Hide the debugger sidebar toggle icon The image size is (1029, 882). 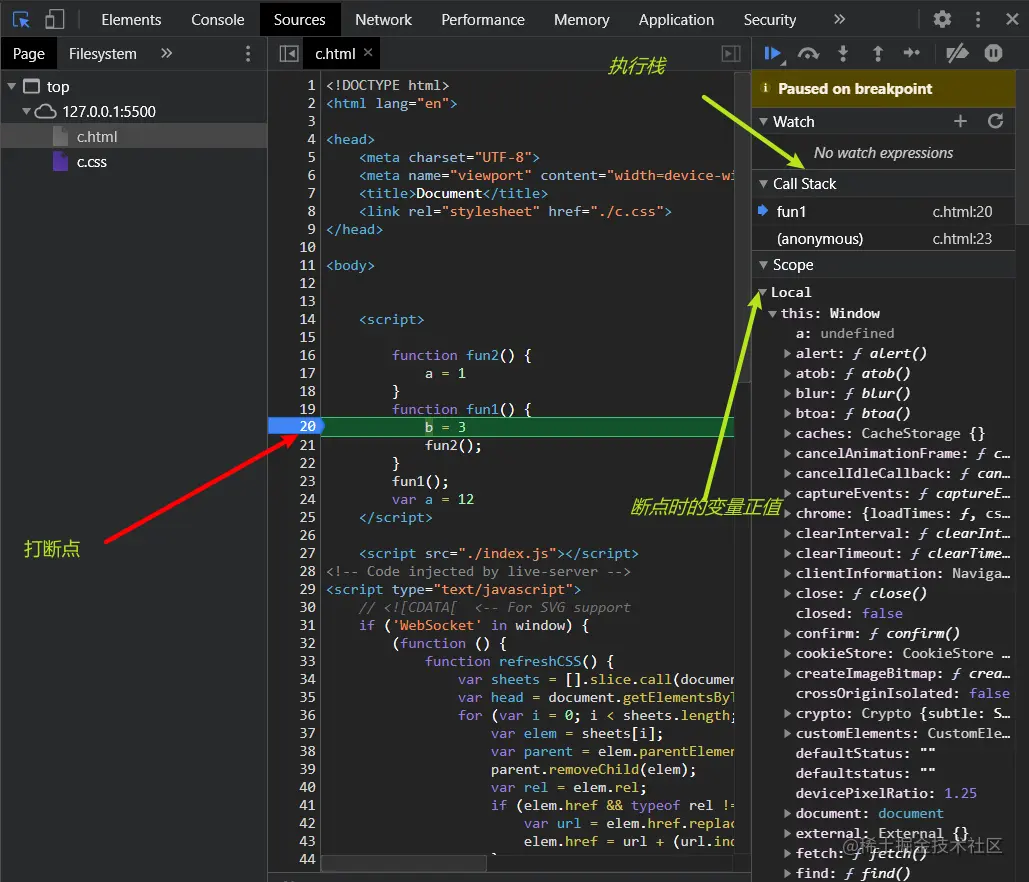(x=731, y=53)
